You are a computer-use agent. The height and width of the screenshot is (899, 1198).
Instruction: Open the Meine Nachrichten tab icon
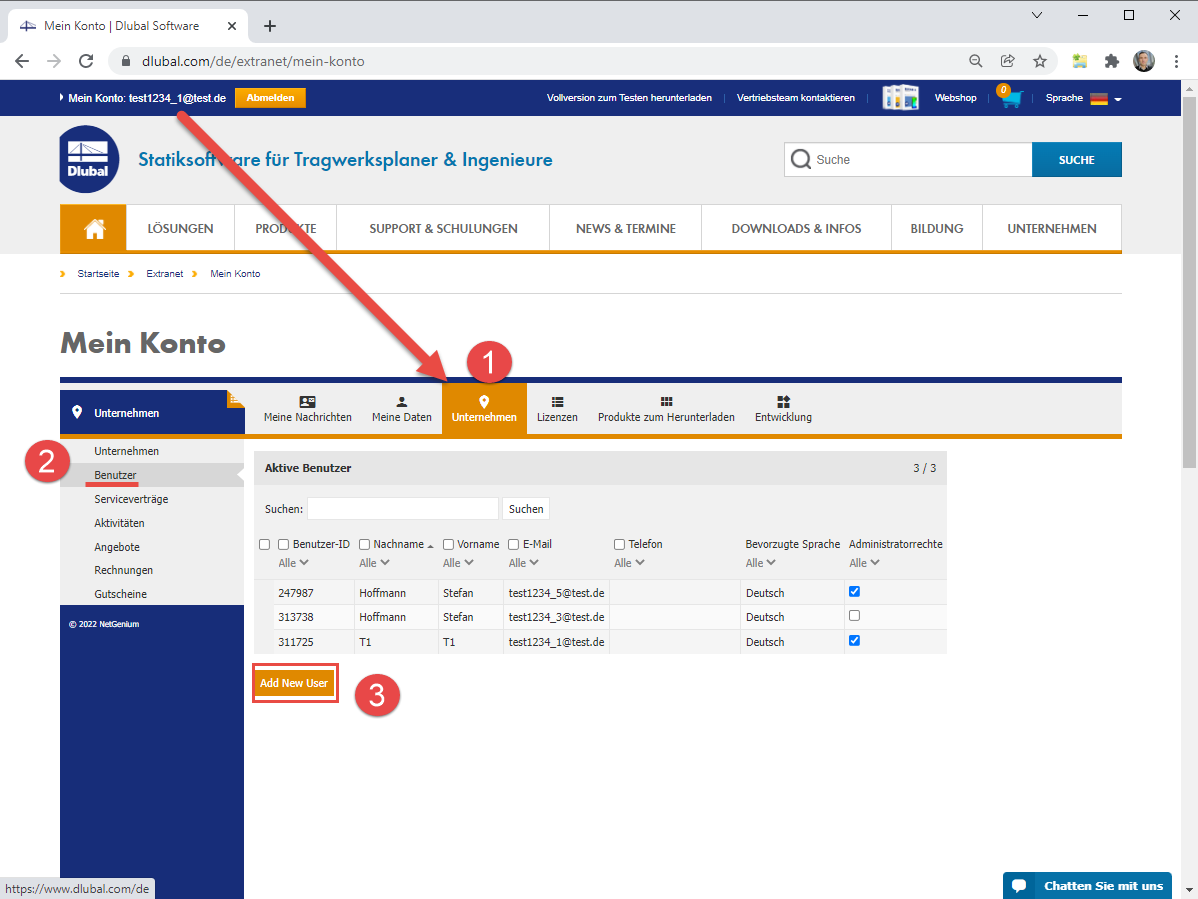tap(307, 401)
